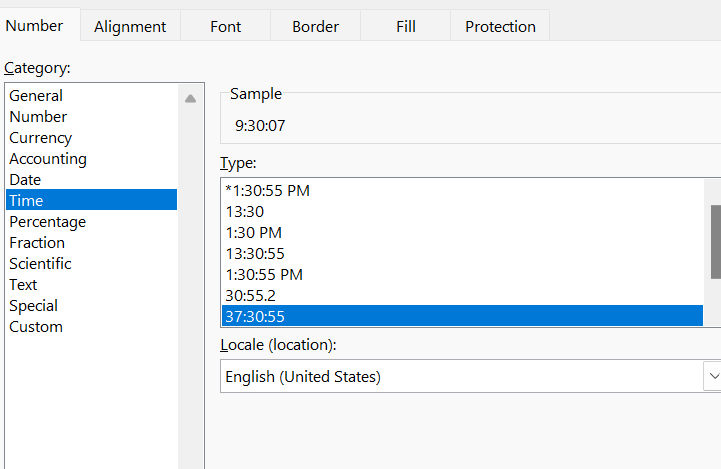Select the Scientific category
This screenshot has height=469, width=721.
pos(92,263)
